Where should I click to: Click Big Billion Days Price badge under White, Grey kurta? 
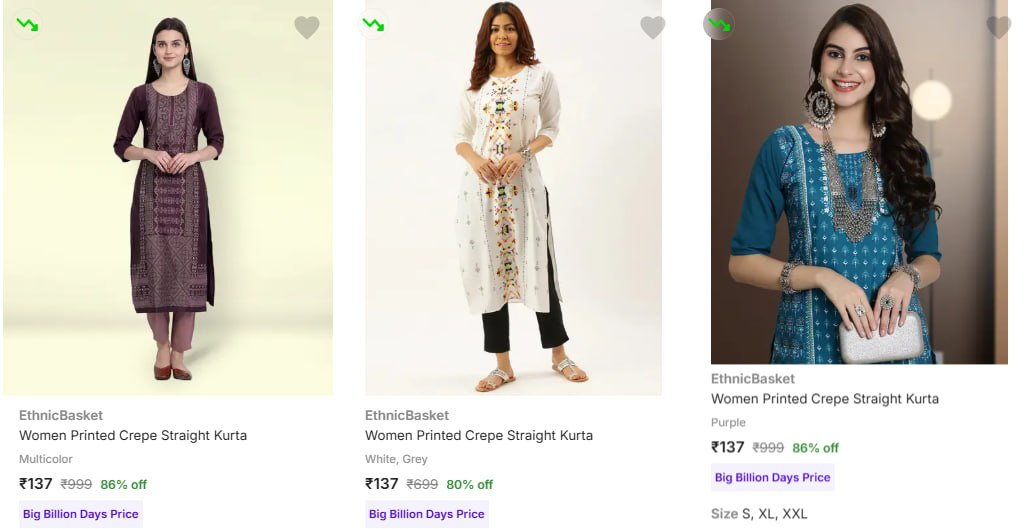tap(427, 514)
